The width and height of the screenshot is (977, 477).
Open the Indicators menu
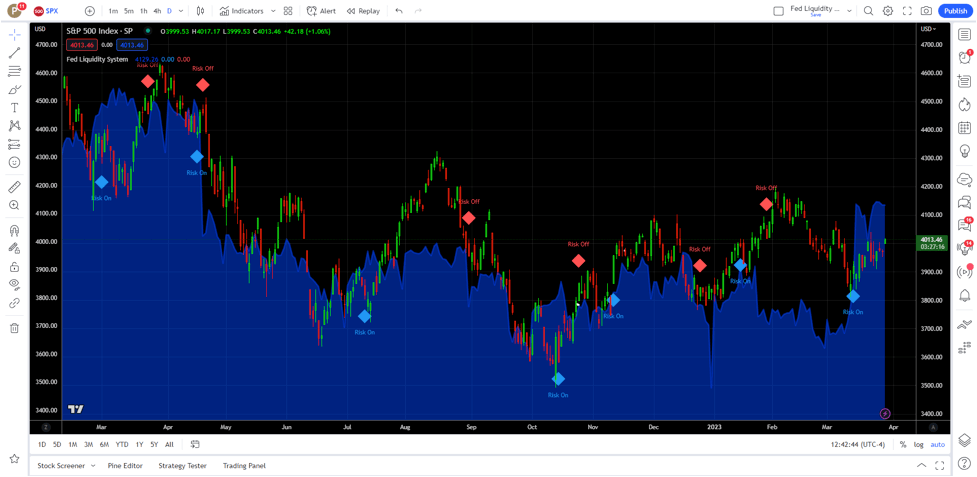click(x=241, y=11)
